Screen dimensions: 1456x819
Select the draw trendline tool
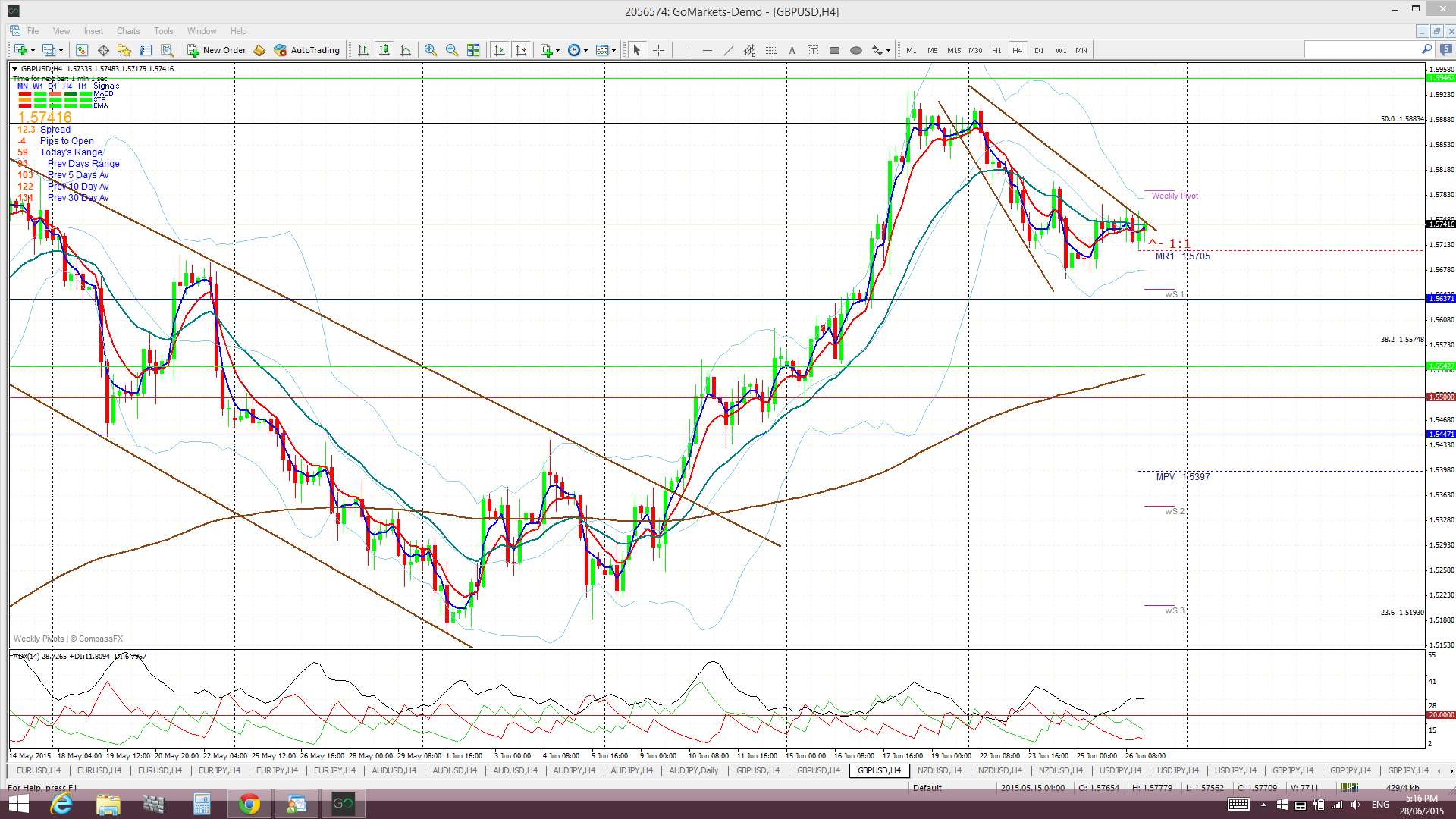click(x=728, y=50)
